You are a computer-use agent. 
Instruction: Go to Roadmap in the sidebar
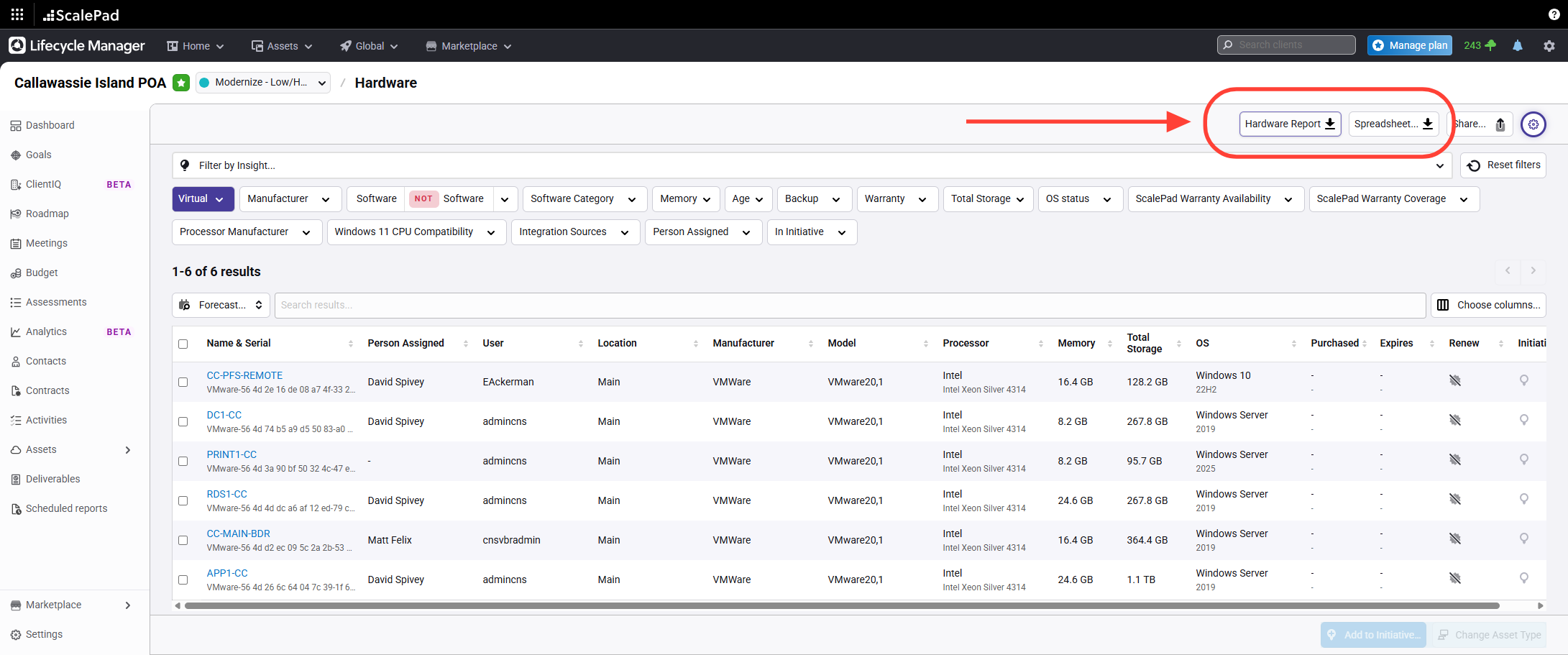(47, 214)
